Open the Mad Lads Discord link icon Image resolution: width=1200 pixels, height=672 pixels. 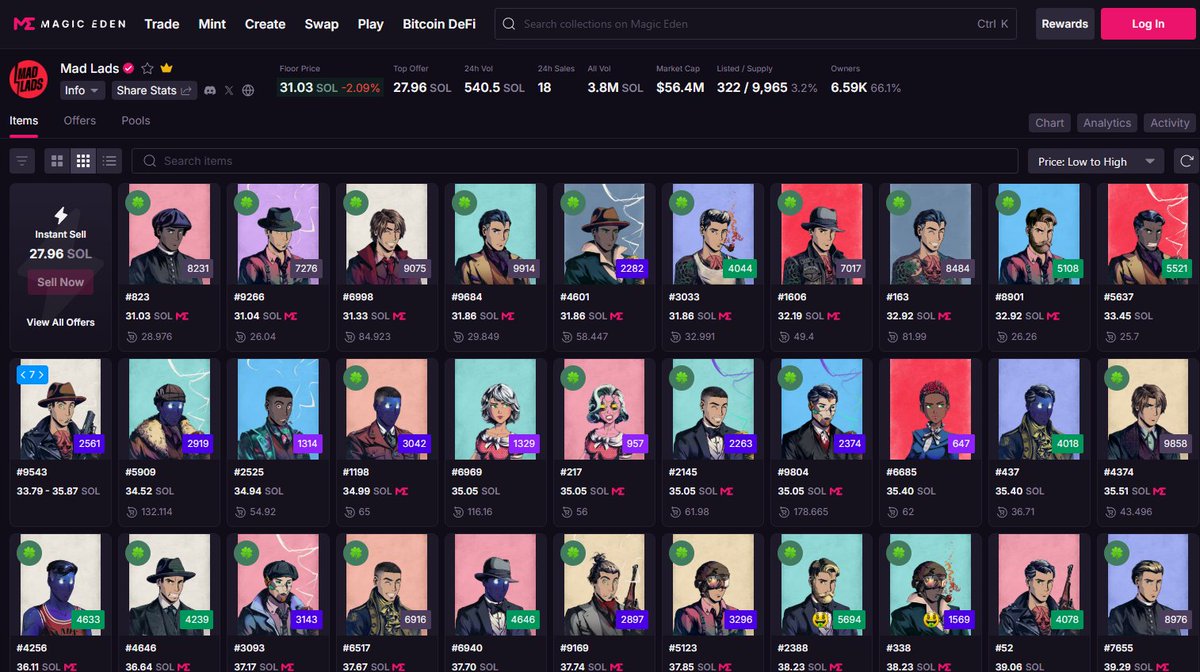(x=210, y=90)
